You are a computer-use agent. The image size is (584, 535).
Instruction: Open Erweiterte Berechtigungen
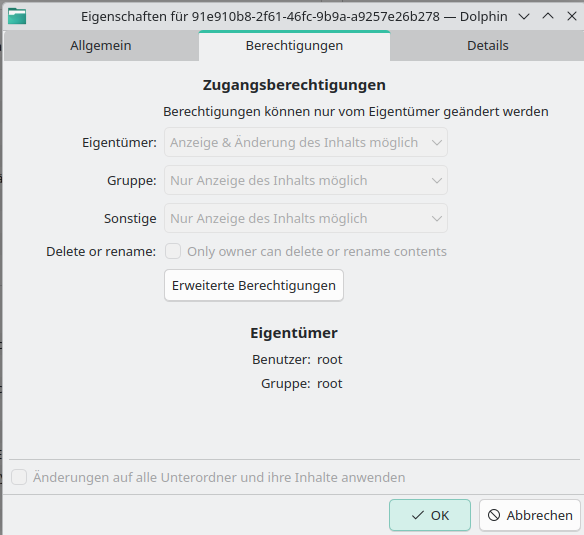click(254, 285)
